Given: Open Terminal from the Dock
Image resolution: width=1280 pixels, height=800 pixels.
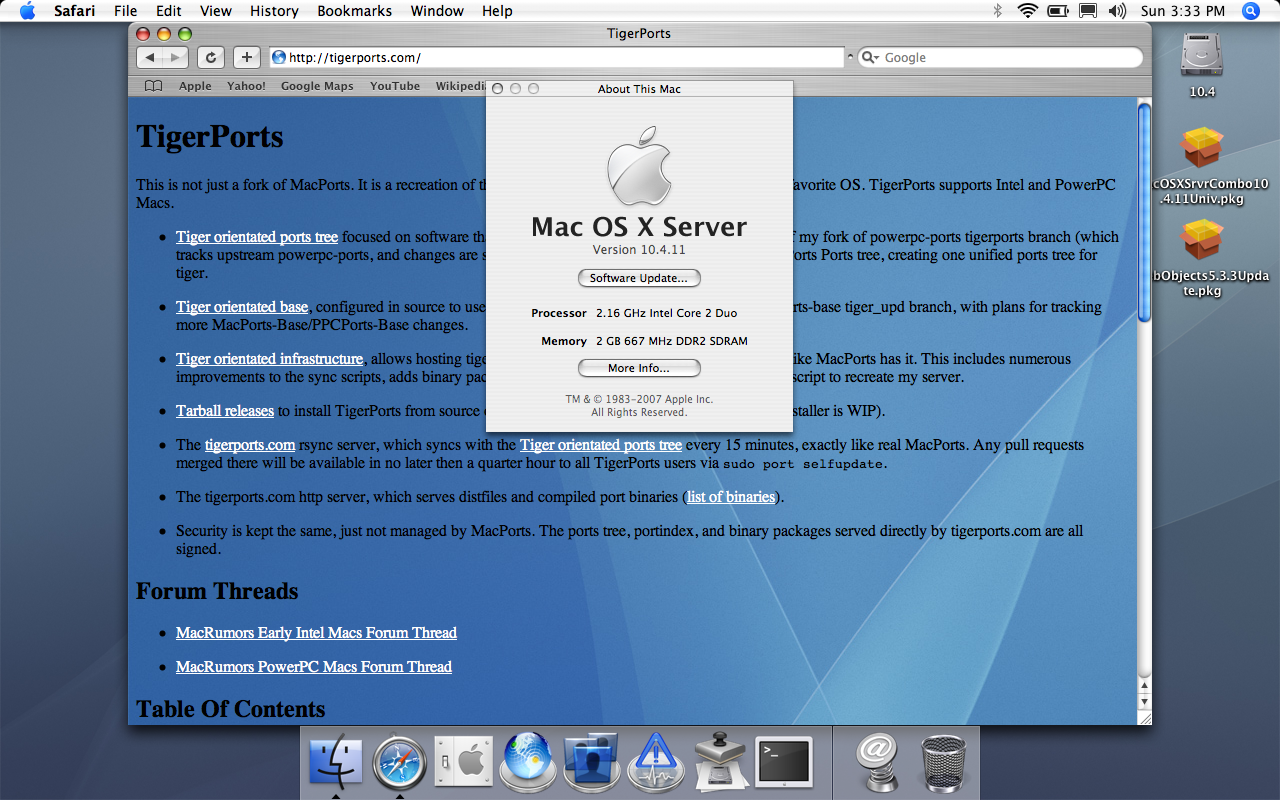Looking at the screenshot, I should (783, 762).
